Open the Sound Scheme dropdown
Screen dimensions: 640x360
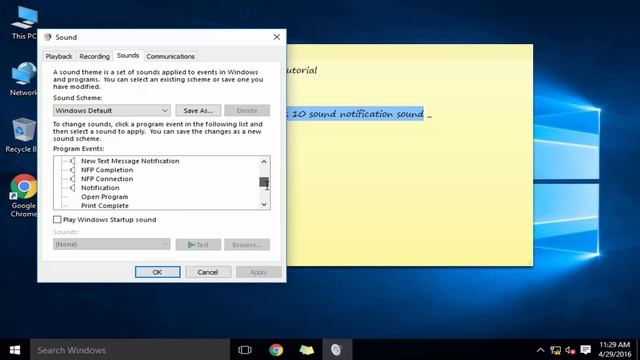coord(112,111)
